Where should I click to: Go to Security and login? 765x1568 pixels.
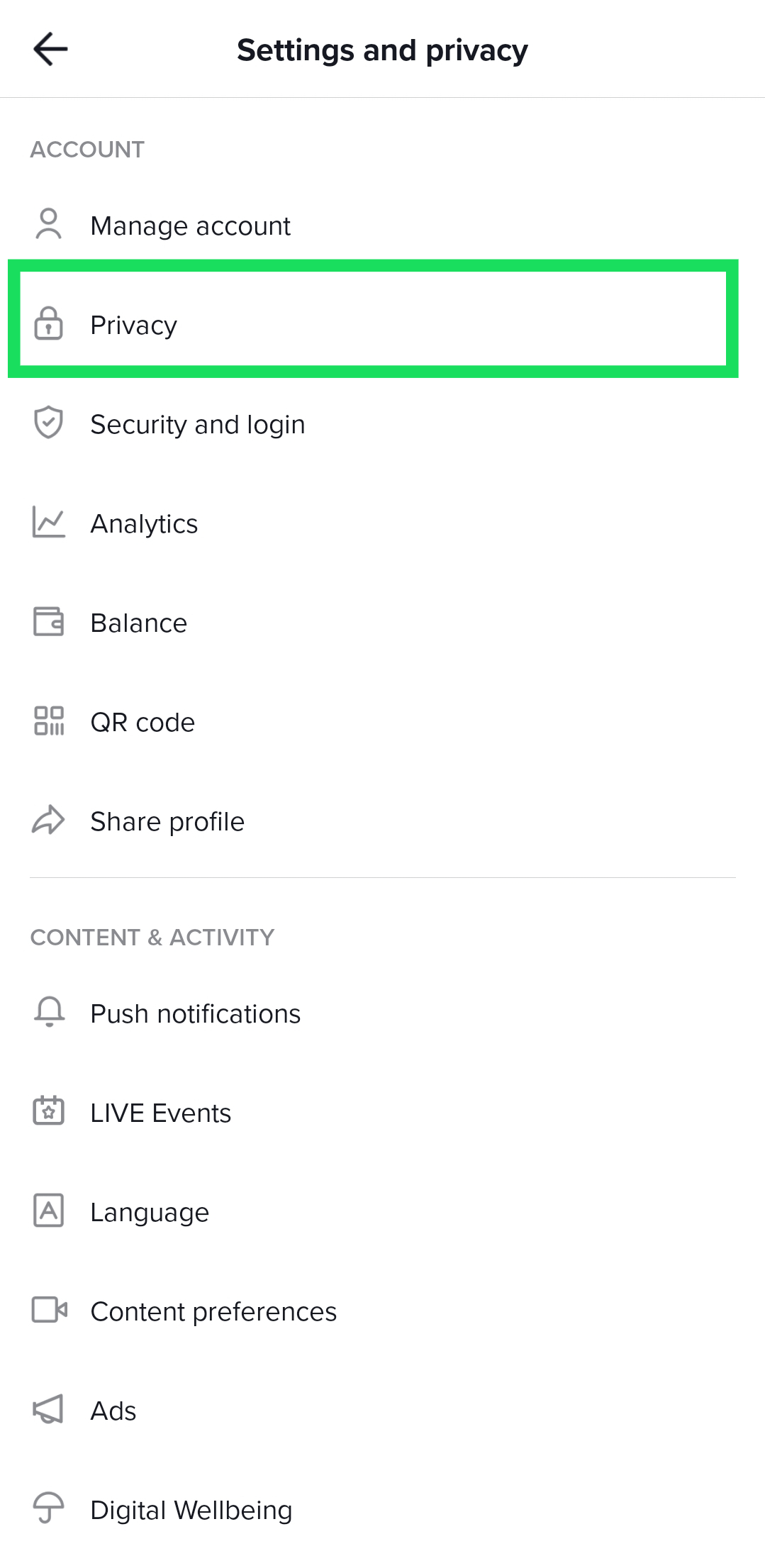198,425
